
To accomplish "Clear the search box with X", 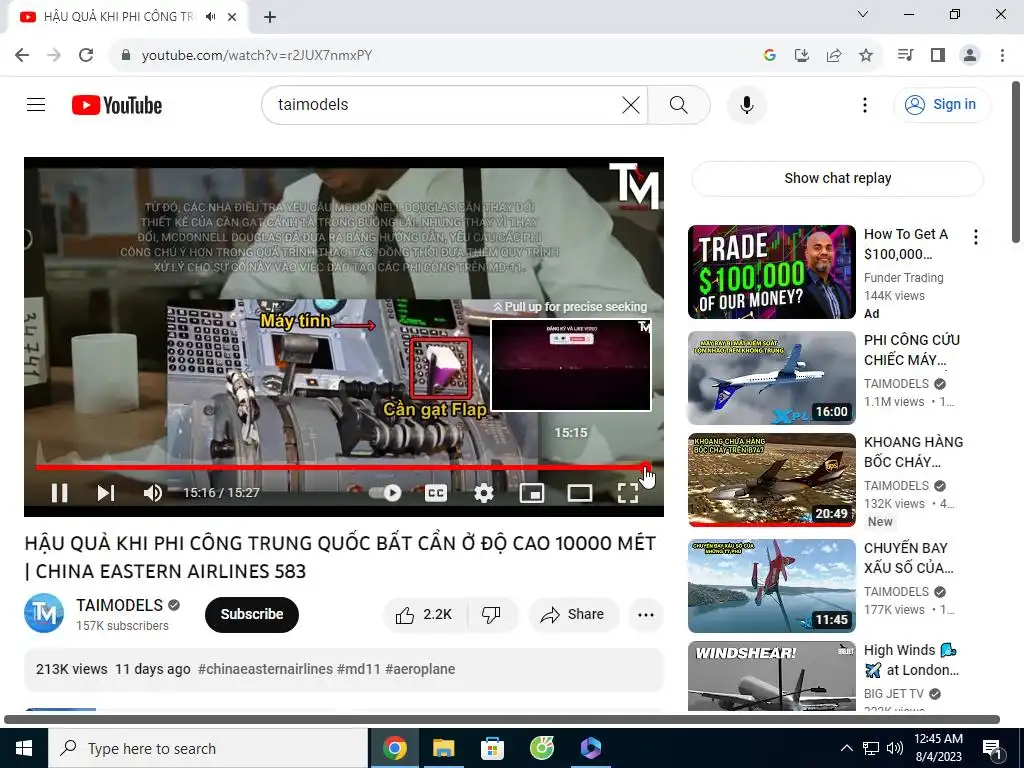I will pyautogui.click(x=631, y=104).
